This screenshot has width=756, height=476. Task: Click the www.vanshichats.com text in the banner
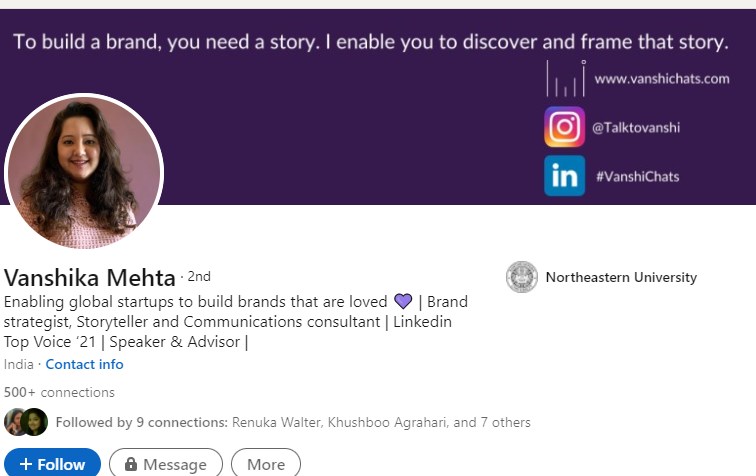pos(661,78)
